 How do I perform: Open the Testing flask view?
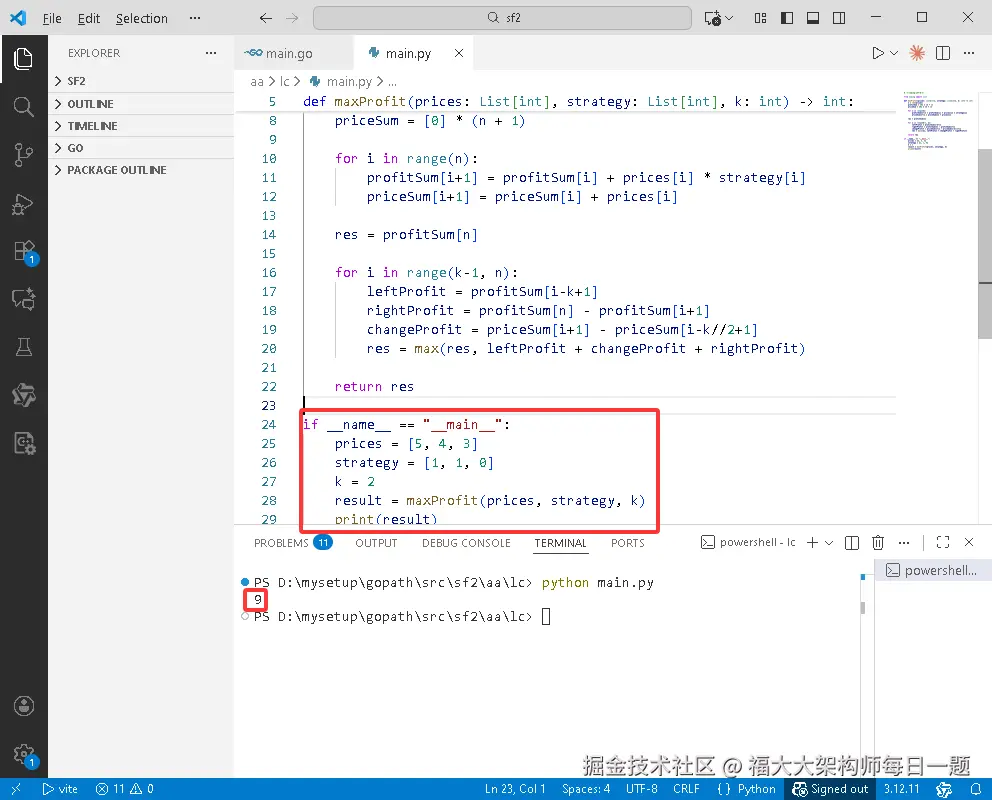(x=23, y=347)
